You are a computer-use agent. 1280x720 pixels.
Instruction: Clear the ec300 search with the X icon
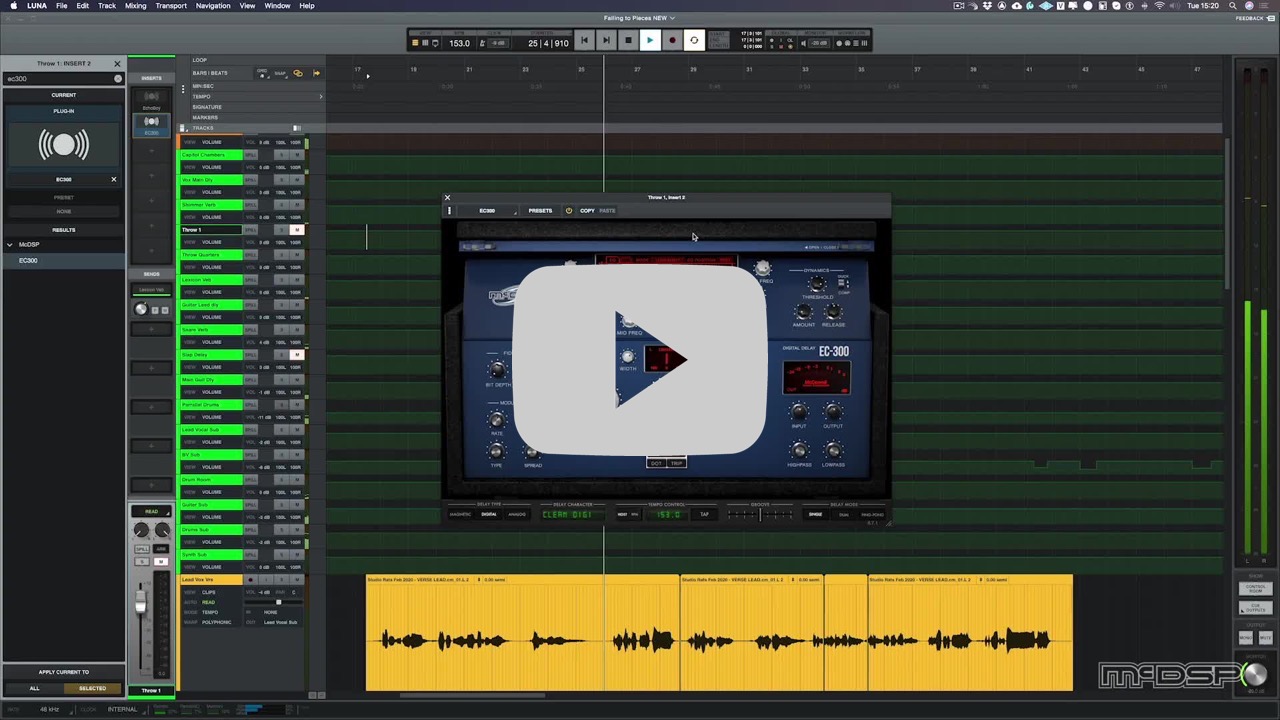pyautogui.click(x=117, y=79)
